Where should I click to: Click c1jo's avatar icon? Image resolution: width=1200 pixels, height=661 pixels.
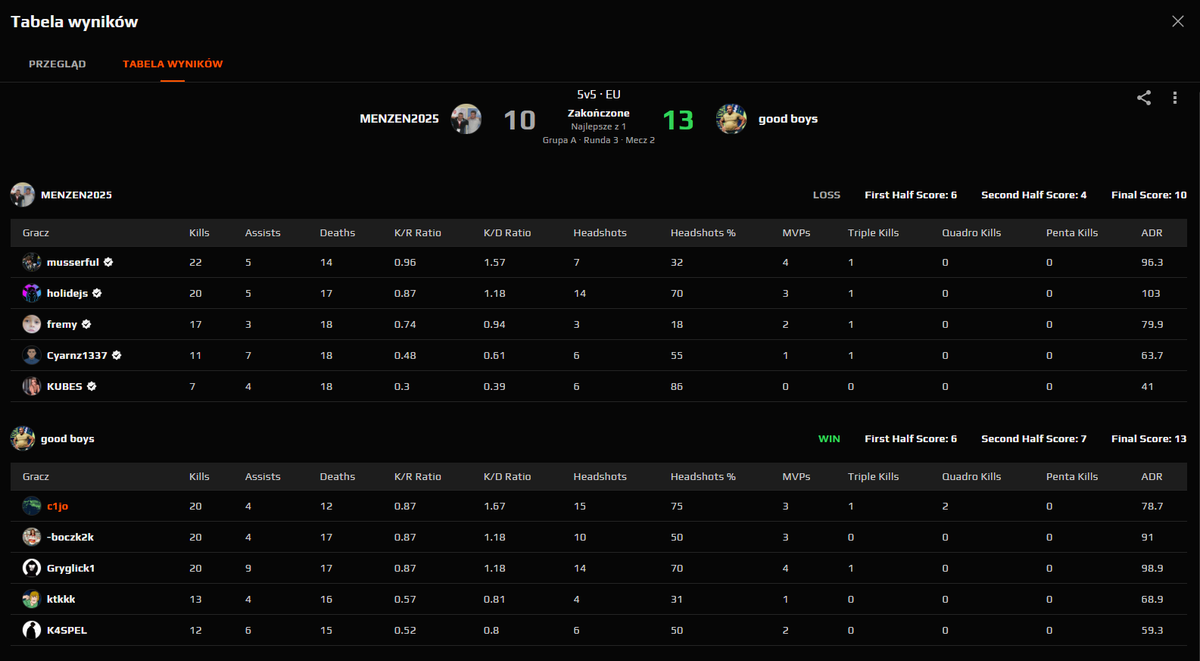click(x=32, y=506)
